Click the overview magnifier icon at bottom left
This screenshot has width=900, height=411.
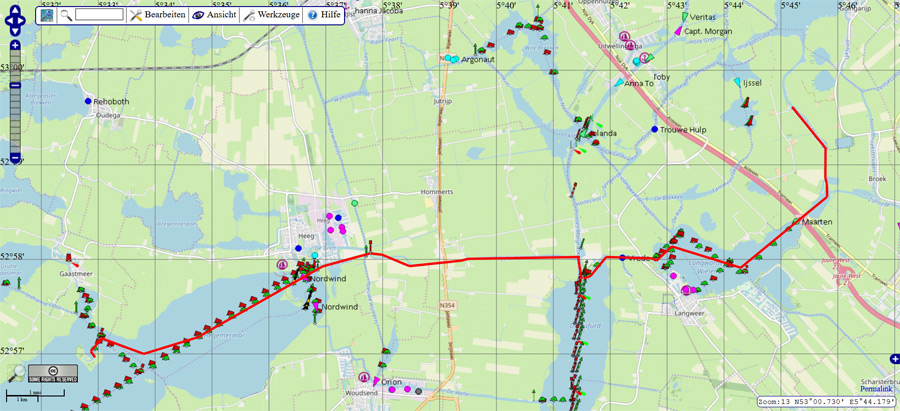coord(17,372)
